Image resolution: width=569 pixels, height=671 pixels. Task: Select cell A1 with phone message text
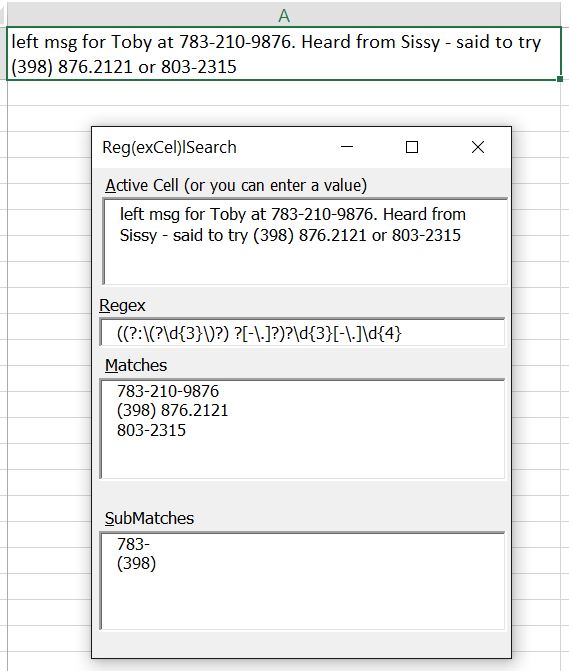pos(284,53)
